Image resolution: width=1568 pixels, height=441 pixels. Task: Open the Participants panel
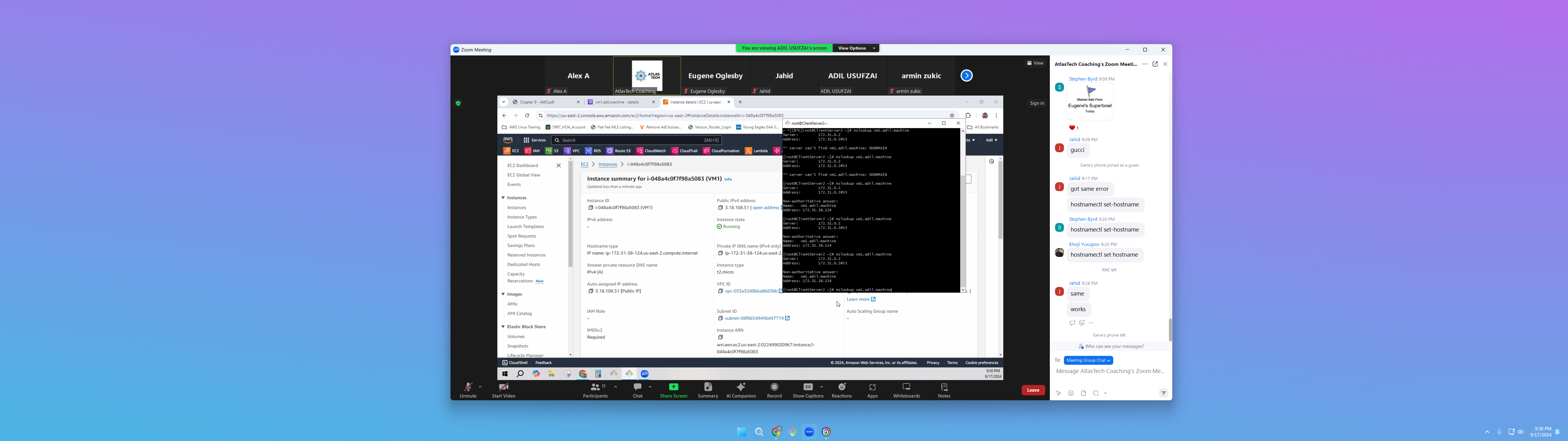[x=595, y=390]
